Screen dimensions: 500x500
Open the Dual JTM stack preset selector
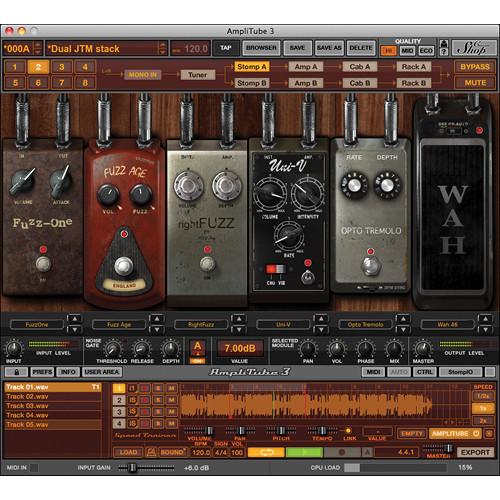106,49
